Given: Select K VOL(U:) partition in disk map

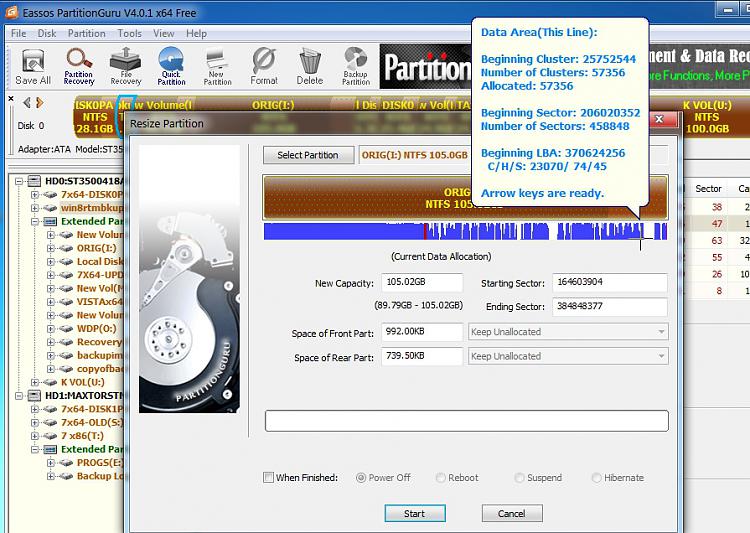Looking at the screenshot, I should tap(707, 117).
